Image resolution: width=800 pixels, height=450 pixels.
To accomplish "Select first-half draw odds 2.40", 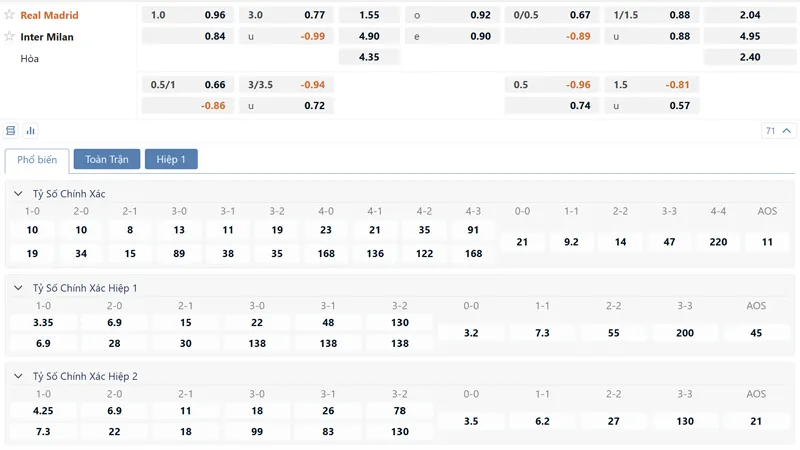I will coord(750,57).
